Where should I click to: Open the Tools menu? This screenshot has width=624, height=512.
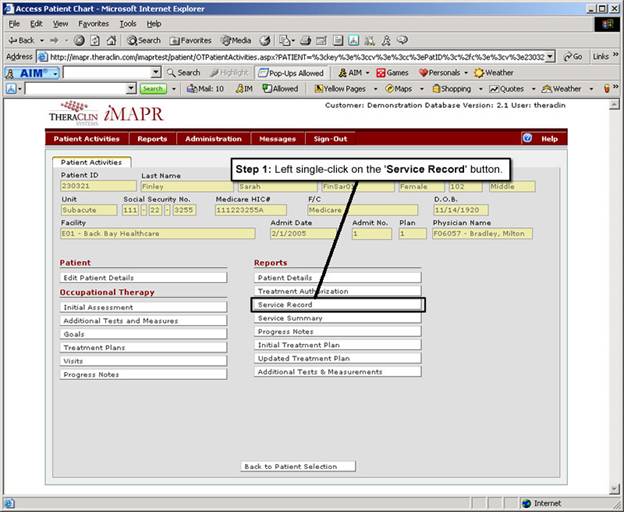point(128,23)
